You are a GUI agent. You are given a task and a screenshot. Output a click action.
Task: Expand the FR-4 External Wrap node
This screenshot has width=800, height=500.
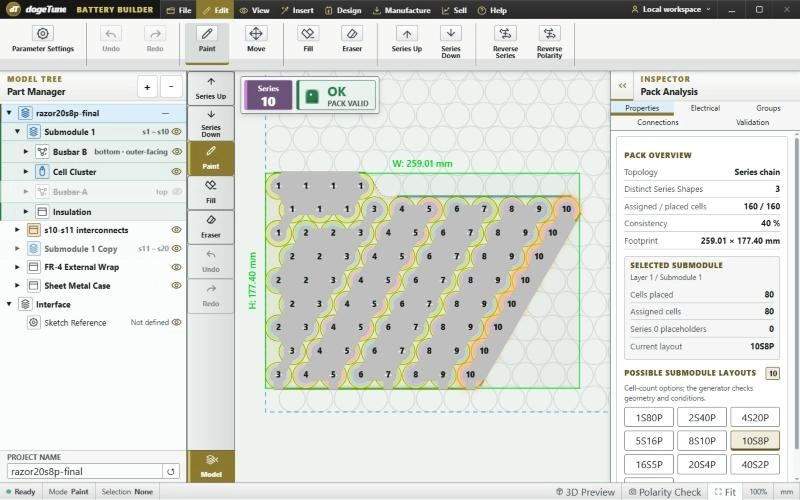(x=17, y=267)
